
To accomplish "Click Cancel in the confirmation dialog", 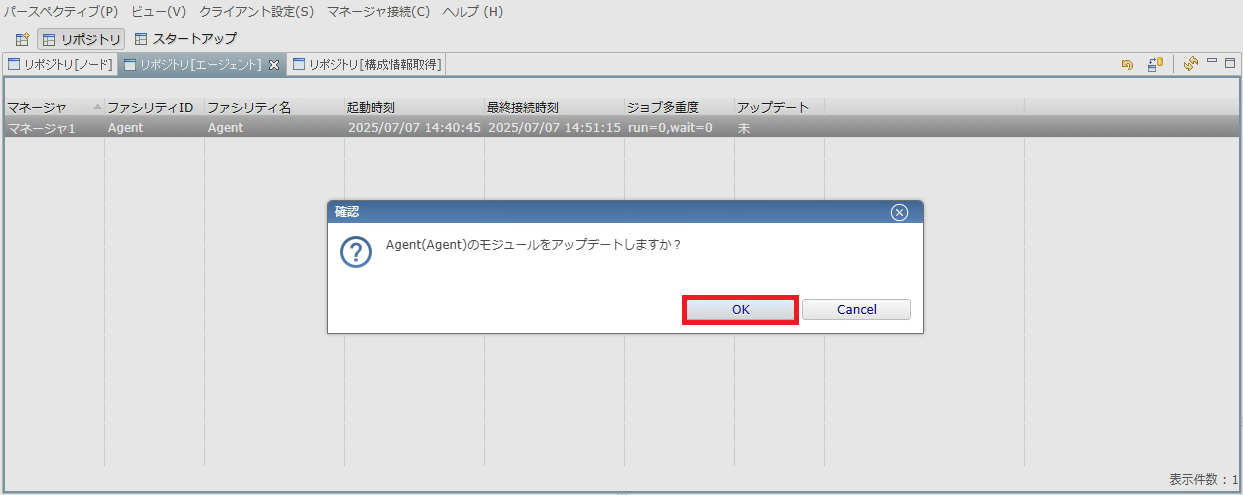I will [x=856, y=310].
